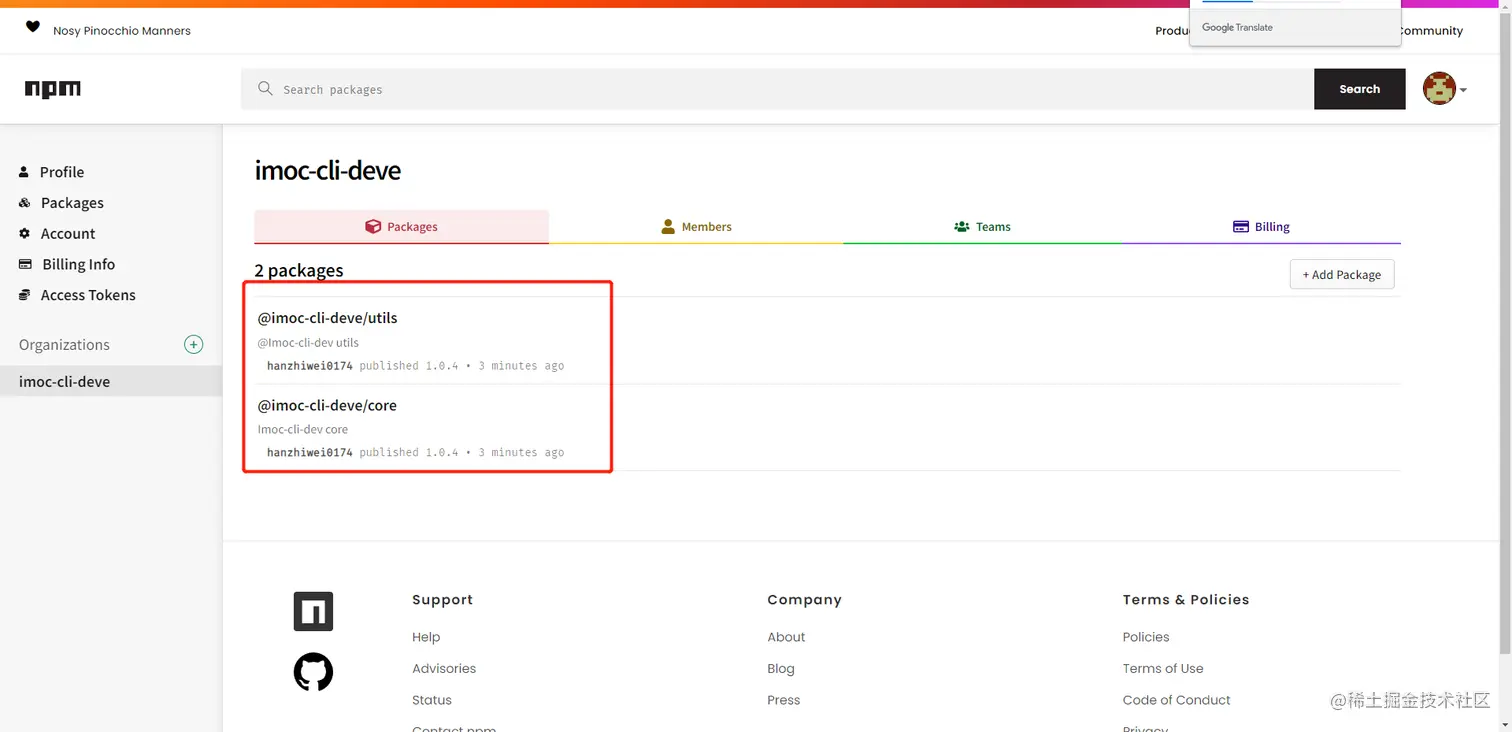
Task: Open the @imoc-cli-deve/utils package
Action: click(328, 318)
